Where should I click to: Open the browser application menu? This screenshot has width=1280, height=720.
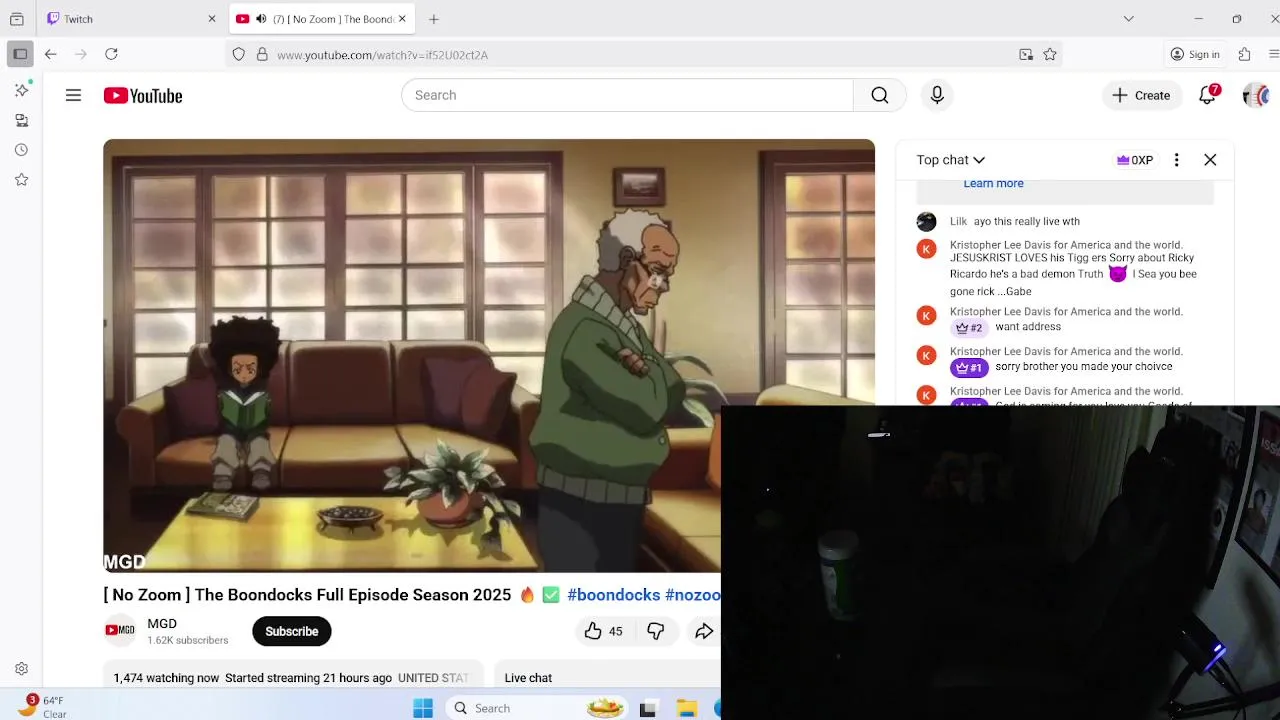click(x=1273, y=54)
